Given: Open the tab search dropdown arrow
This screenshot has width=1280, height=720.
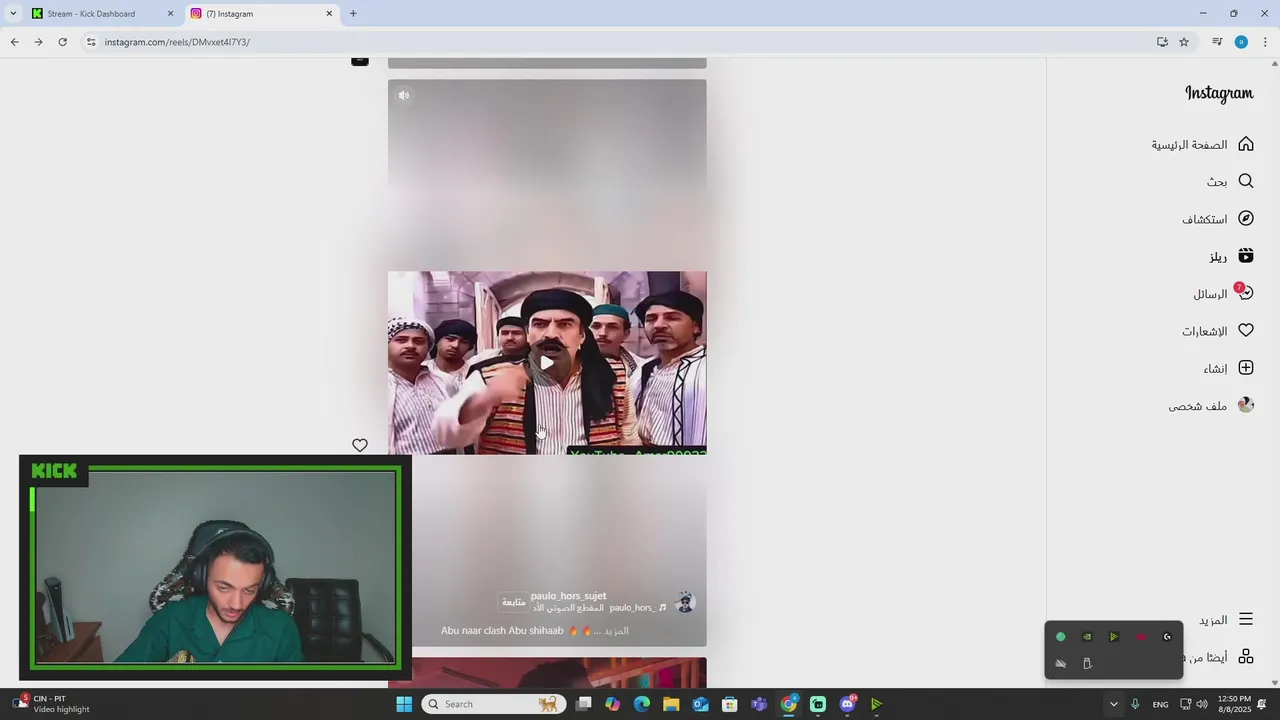Looking at the screenshot, I should (13, 14).
